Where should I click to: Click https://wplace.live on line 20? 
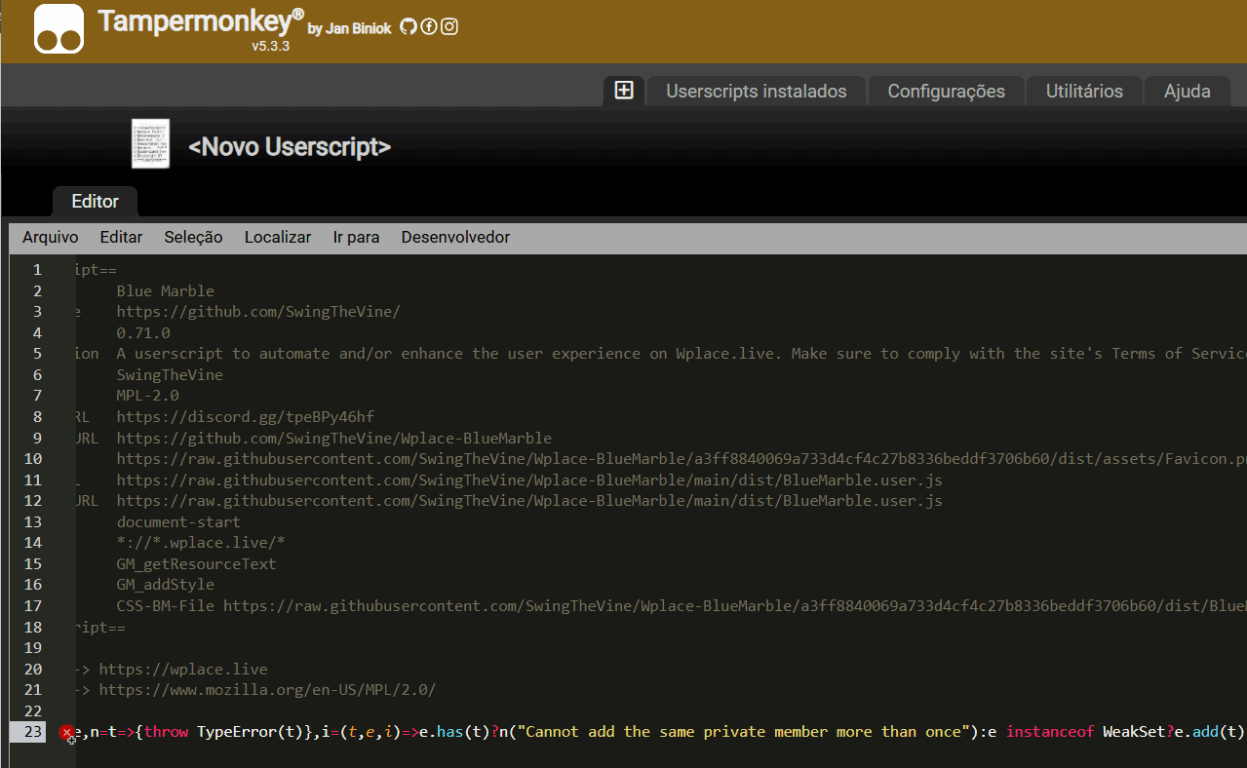tap(183, 669)
